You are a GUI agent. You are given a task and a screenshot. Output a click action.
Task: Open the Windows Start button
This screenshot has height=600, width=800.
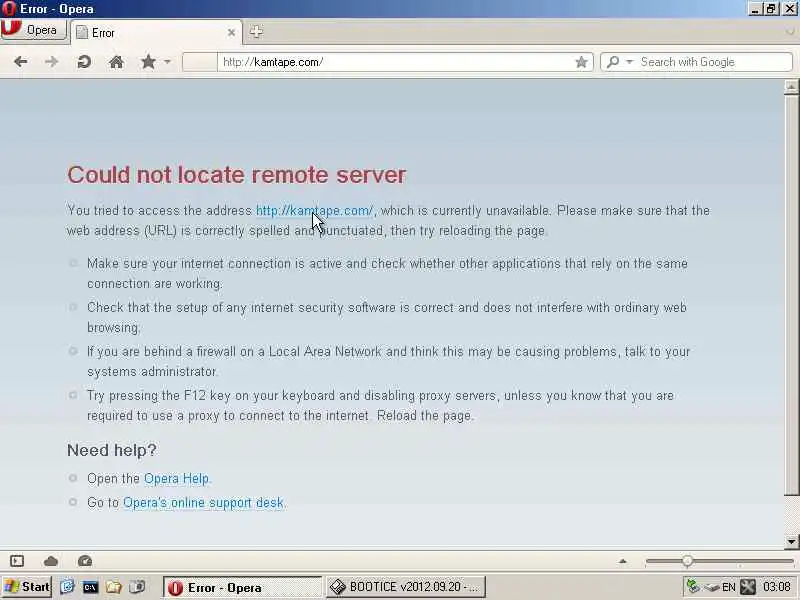pos(27,587)
